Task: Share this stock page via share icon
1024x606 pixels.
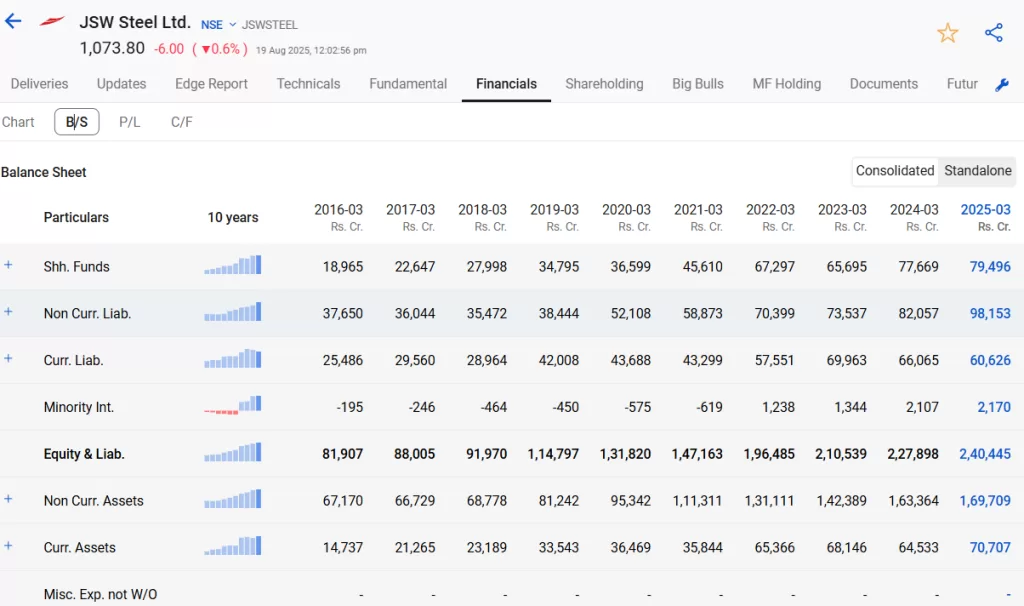Action: 993,33
